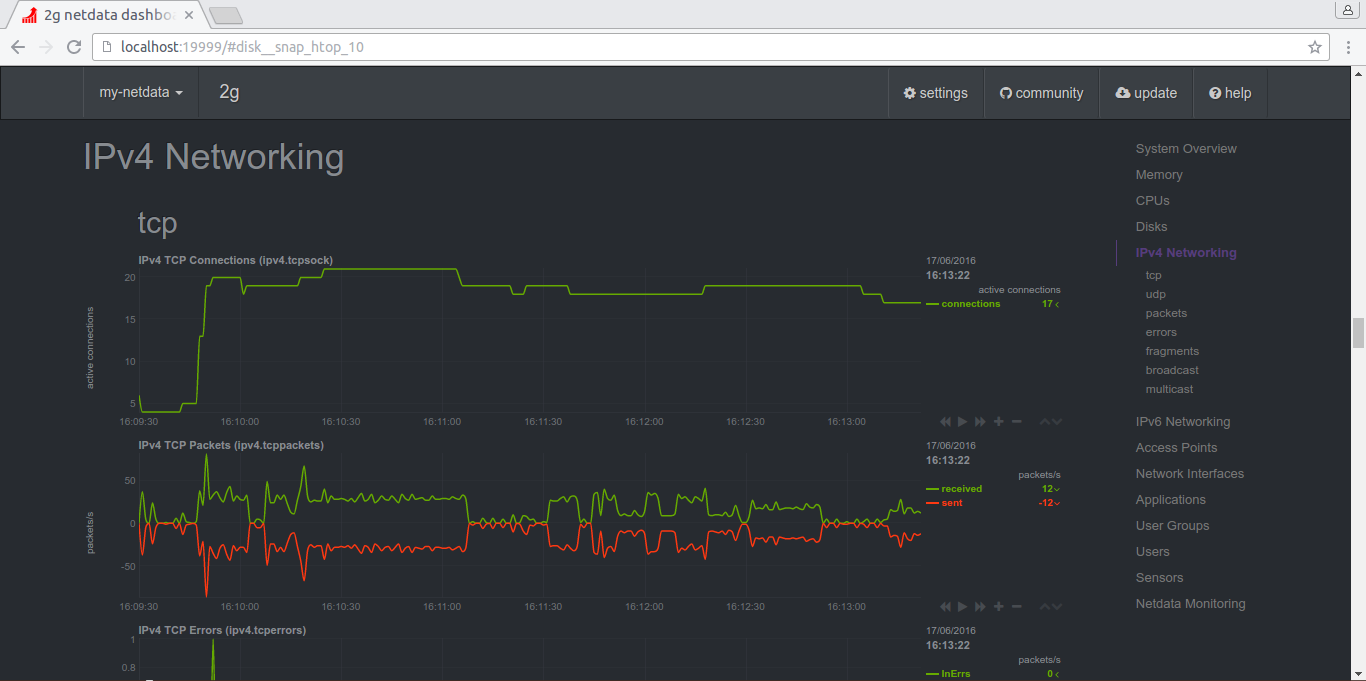Open the browser user profile icon

pyautogui.click(x=1347, y=9)
